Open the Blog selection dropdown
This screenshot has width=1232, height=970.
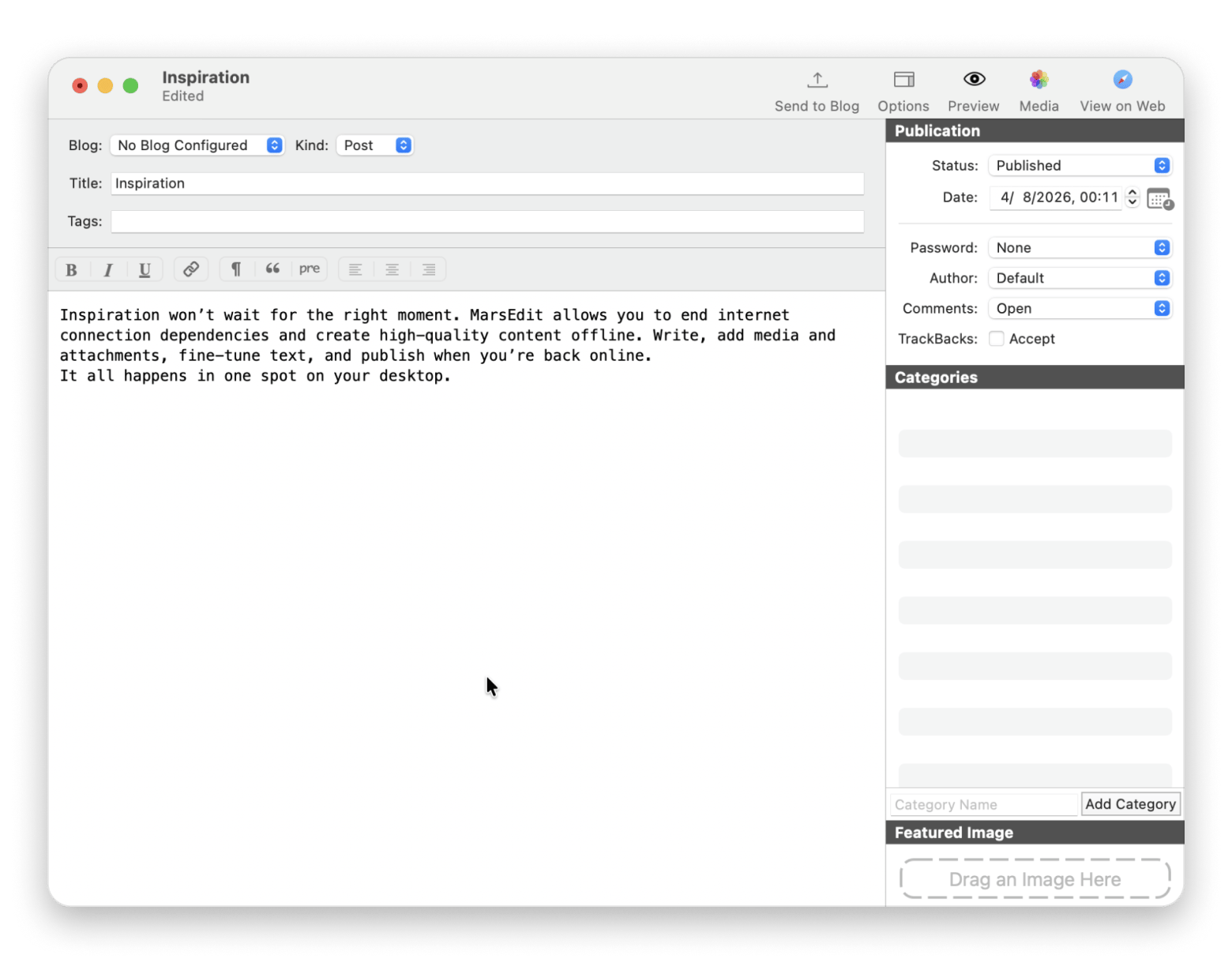click(x=197, y=145)
